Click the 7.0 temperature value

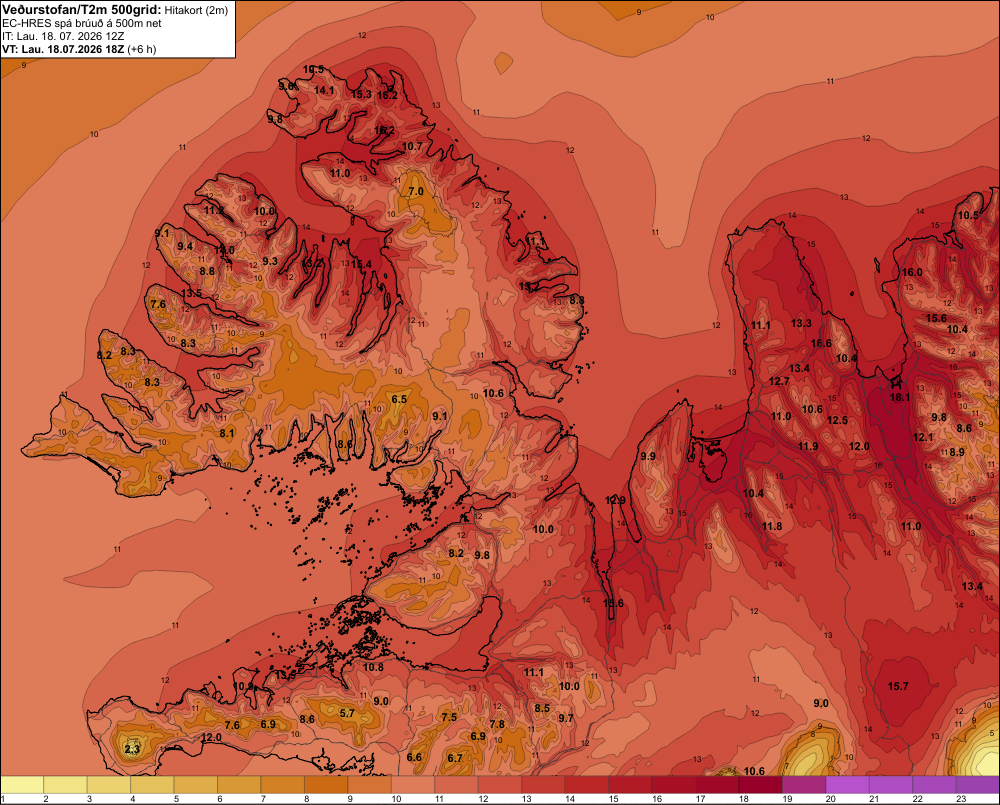coord(416,191)
